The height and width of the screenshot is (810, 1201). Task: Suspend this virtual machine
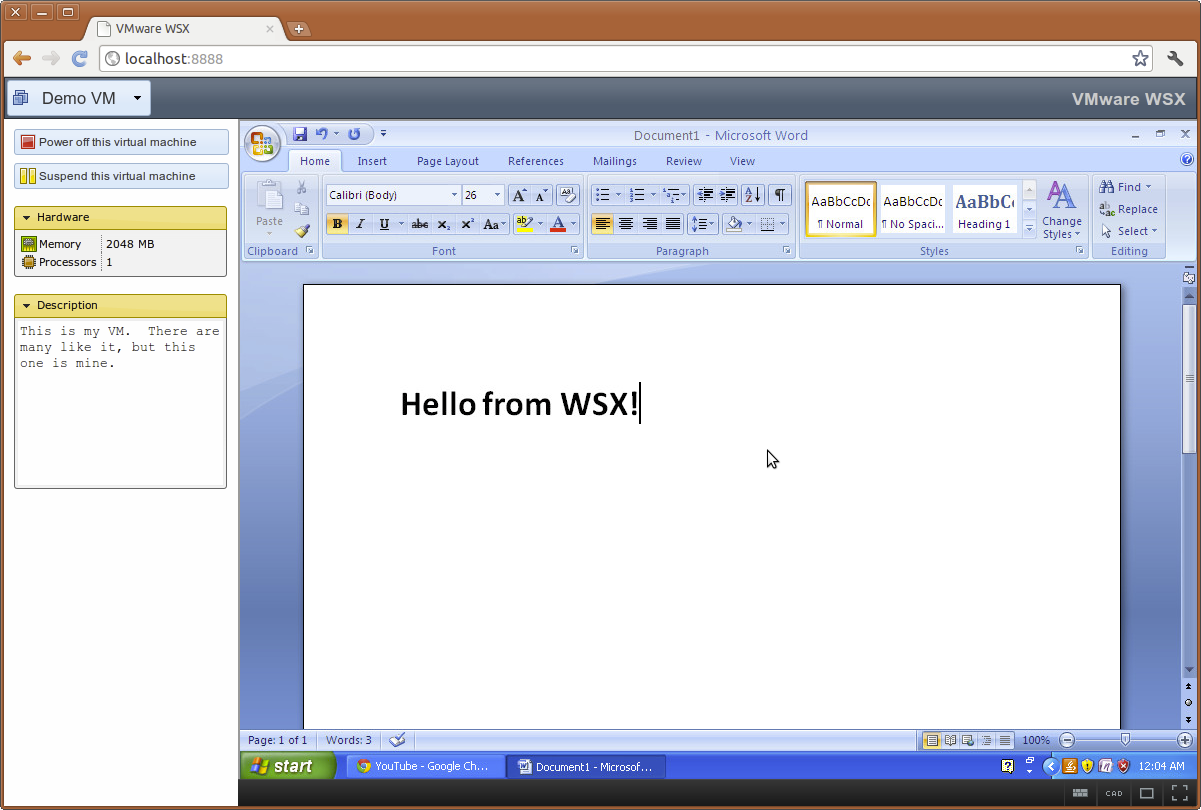point(121,176)
